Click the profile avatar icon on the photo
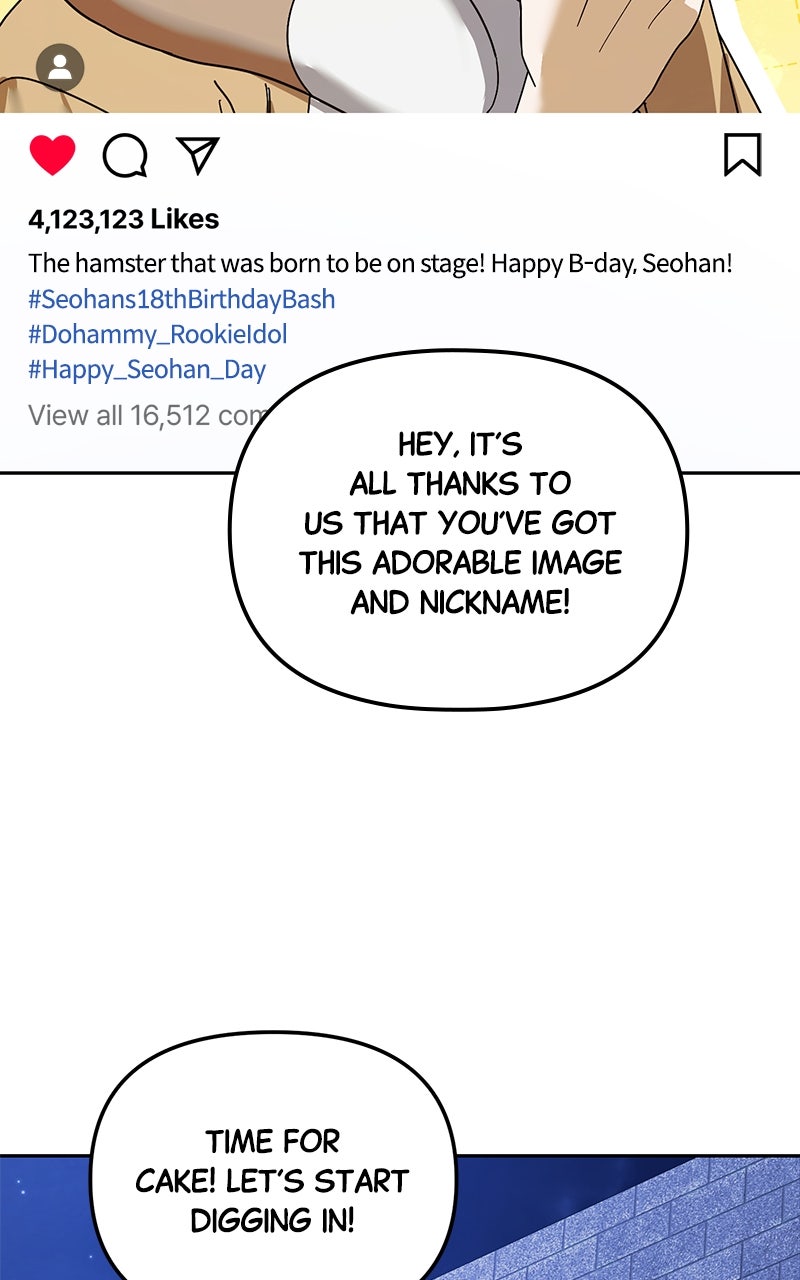Screen dimensions: 800x1280 point(60,68)
